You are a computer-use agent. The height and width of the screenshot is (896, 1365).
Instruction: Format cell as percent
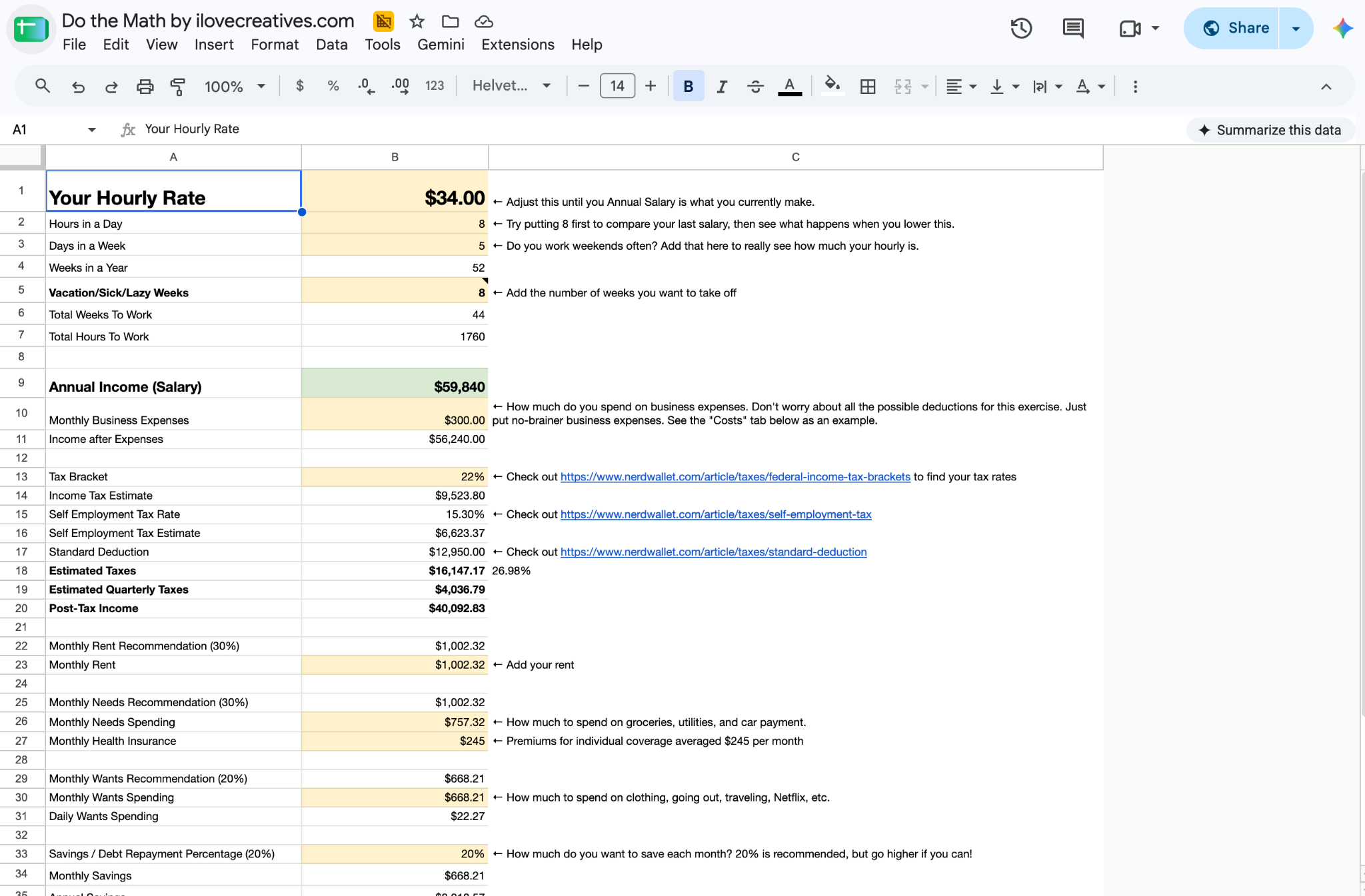333,86
